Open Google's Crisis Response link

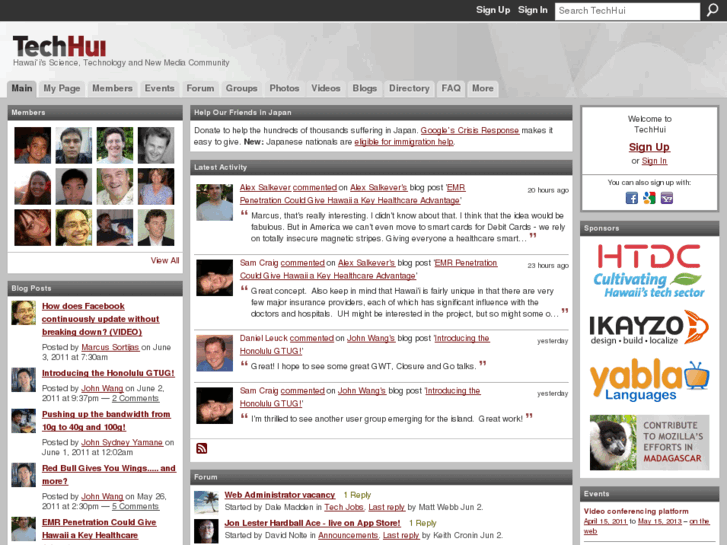(x=470, y=130)
